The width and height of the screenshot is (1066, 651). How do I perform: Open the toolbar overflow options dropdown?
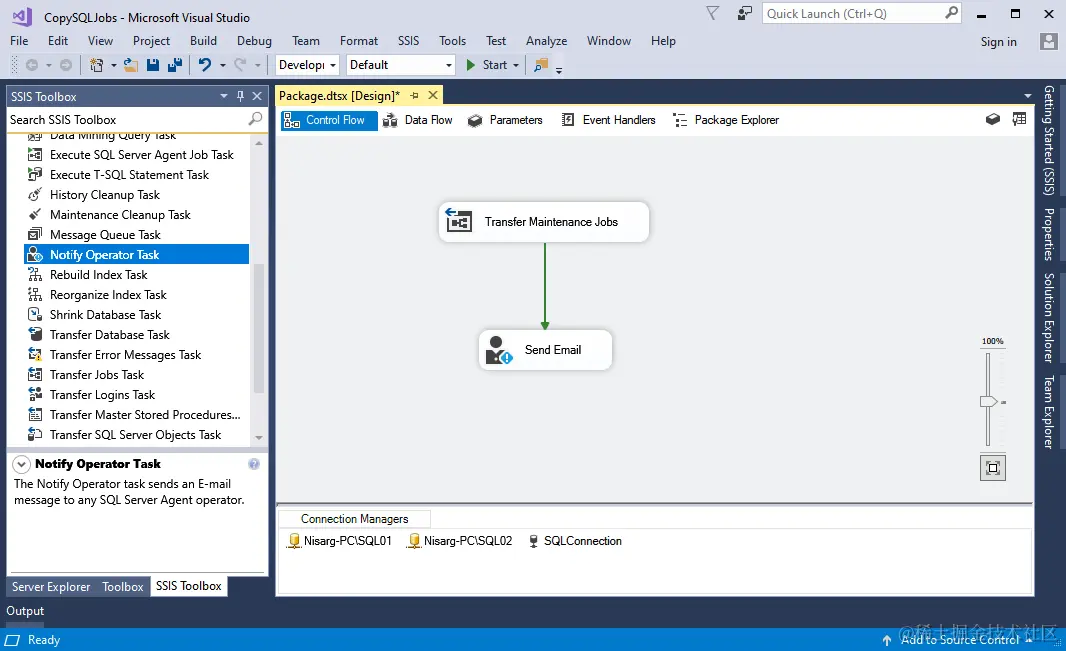click(559, 69)
